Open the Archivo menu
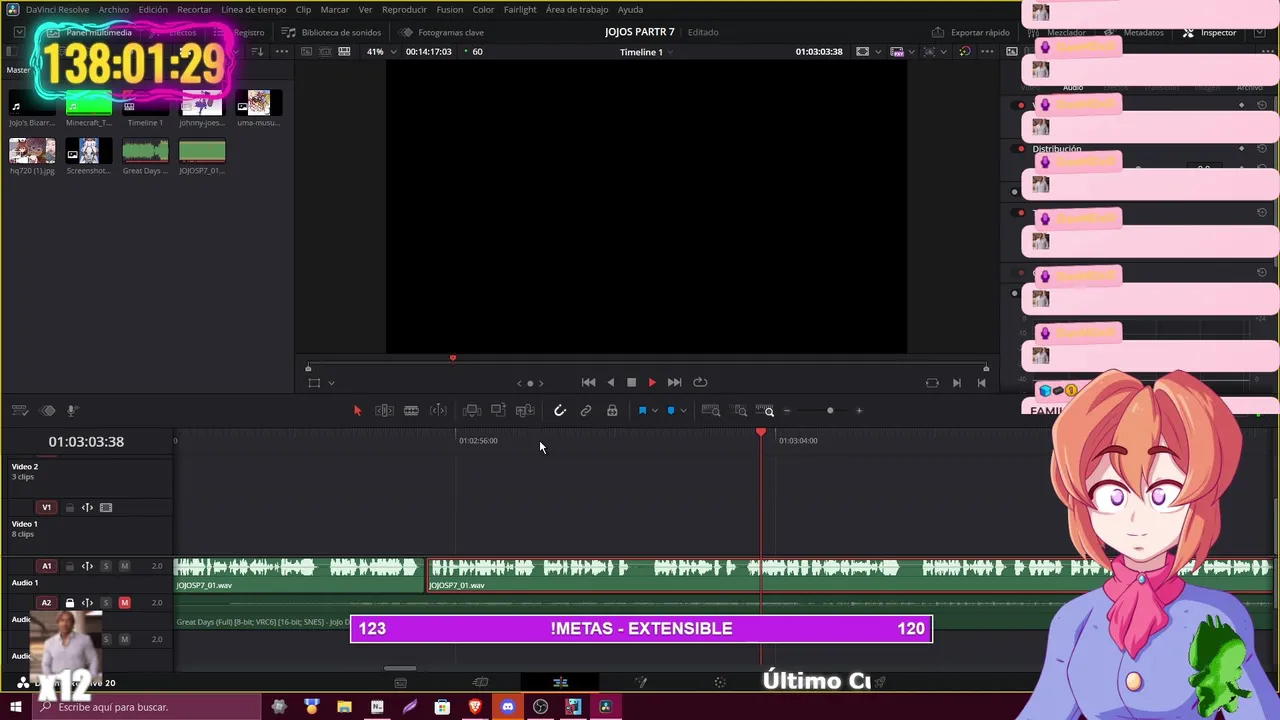 [113, 9]
